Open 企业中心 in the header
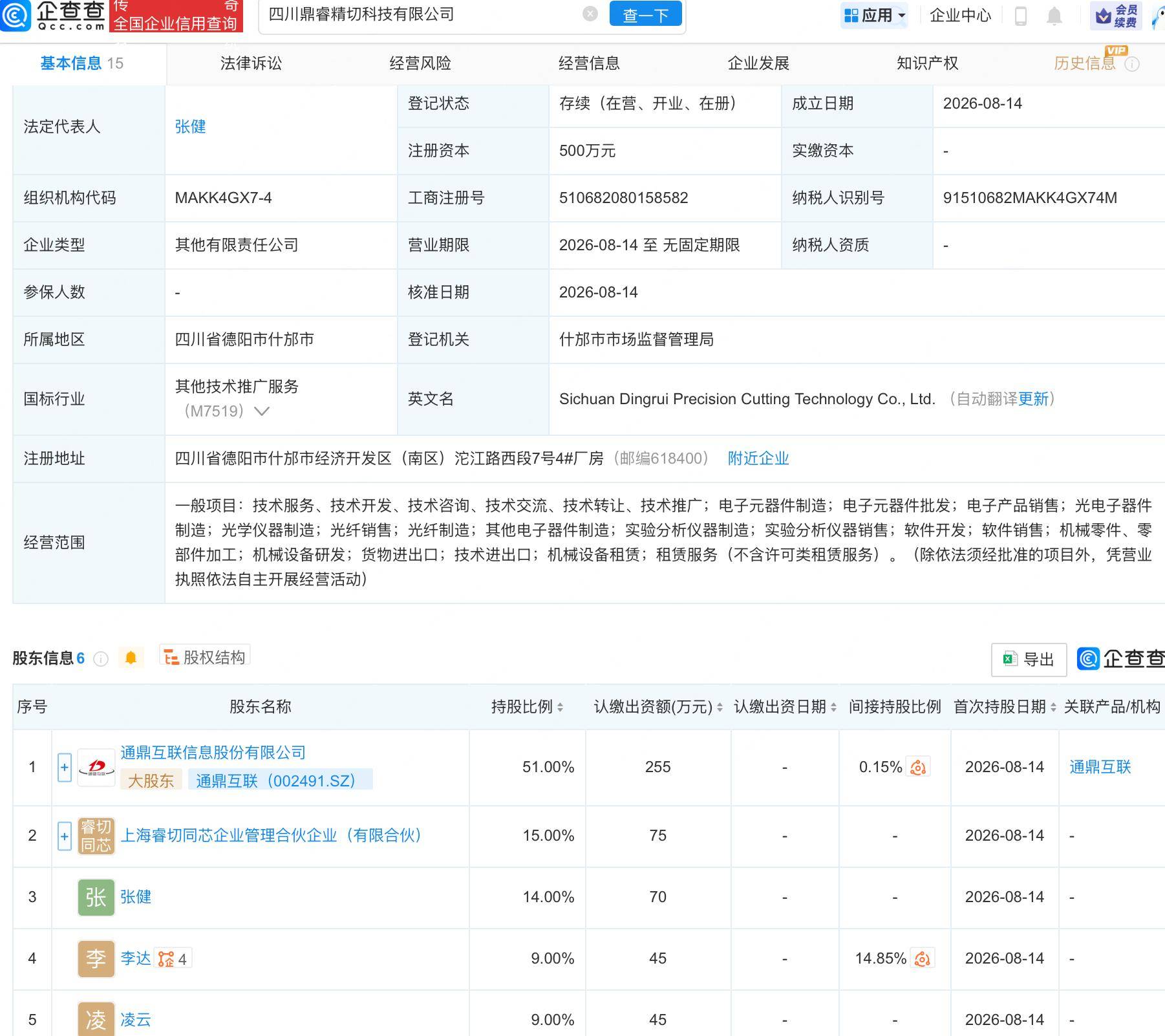The width and height of the screenshot is (1165, 1036). pyautogui.click(x=960, y=16)
